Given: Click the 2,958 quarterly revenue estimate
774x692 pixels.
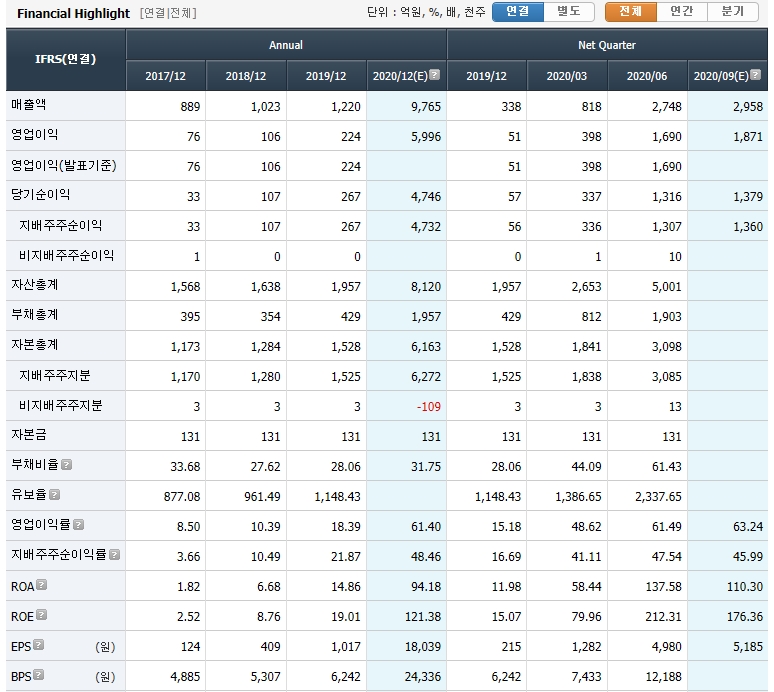Looking at the screenshot, I should click(x=728, y=106).
